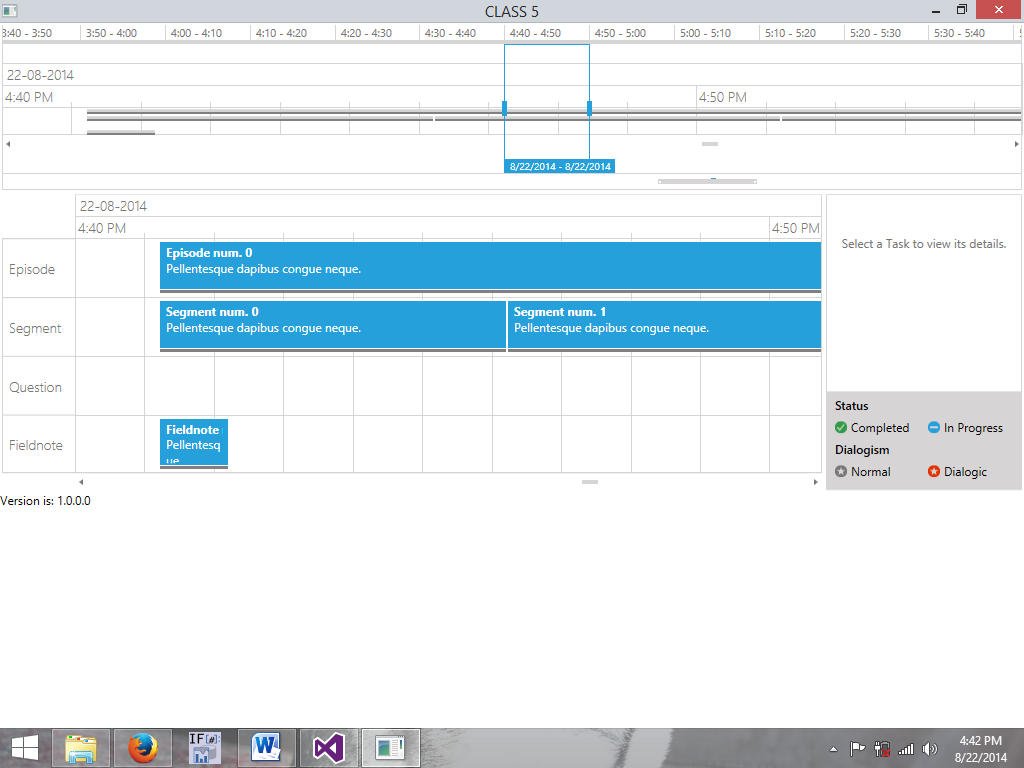Image resolution: width=1024 pixels, height=768 pixels.
Task: Click overview scrollbar right arrow
Action: 1016,144
